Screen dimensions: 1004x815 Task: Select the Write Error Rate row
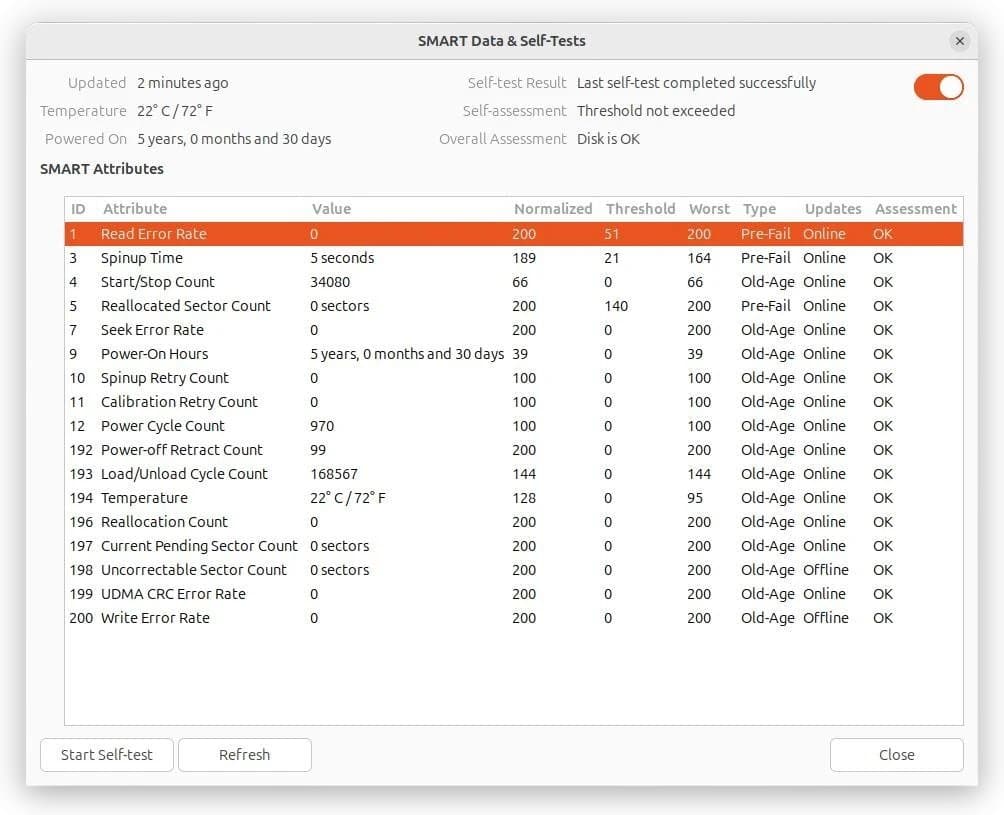[155, 618]
